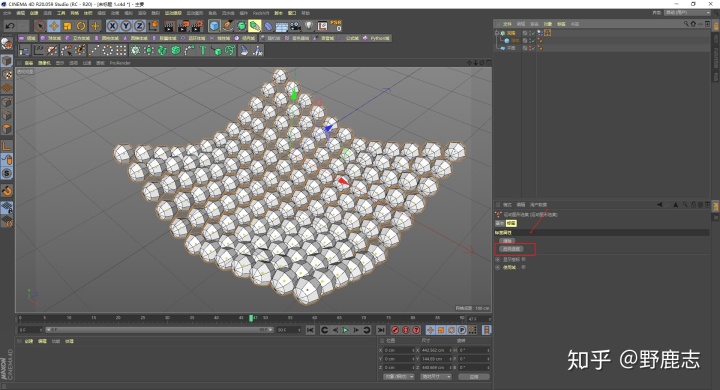Open the interface layout dropdown
The image size is (720, 390).
687,12
